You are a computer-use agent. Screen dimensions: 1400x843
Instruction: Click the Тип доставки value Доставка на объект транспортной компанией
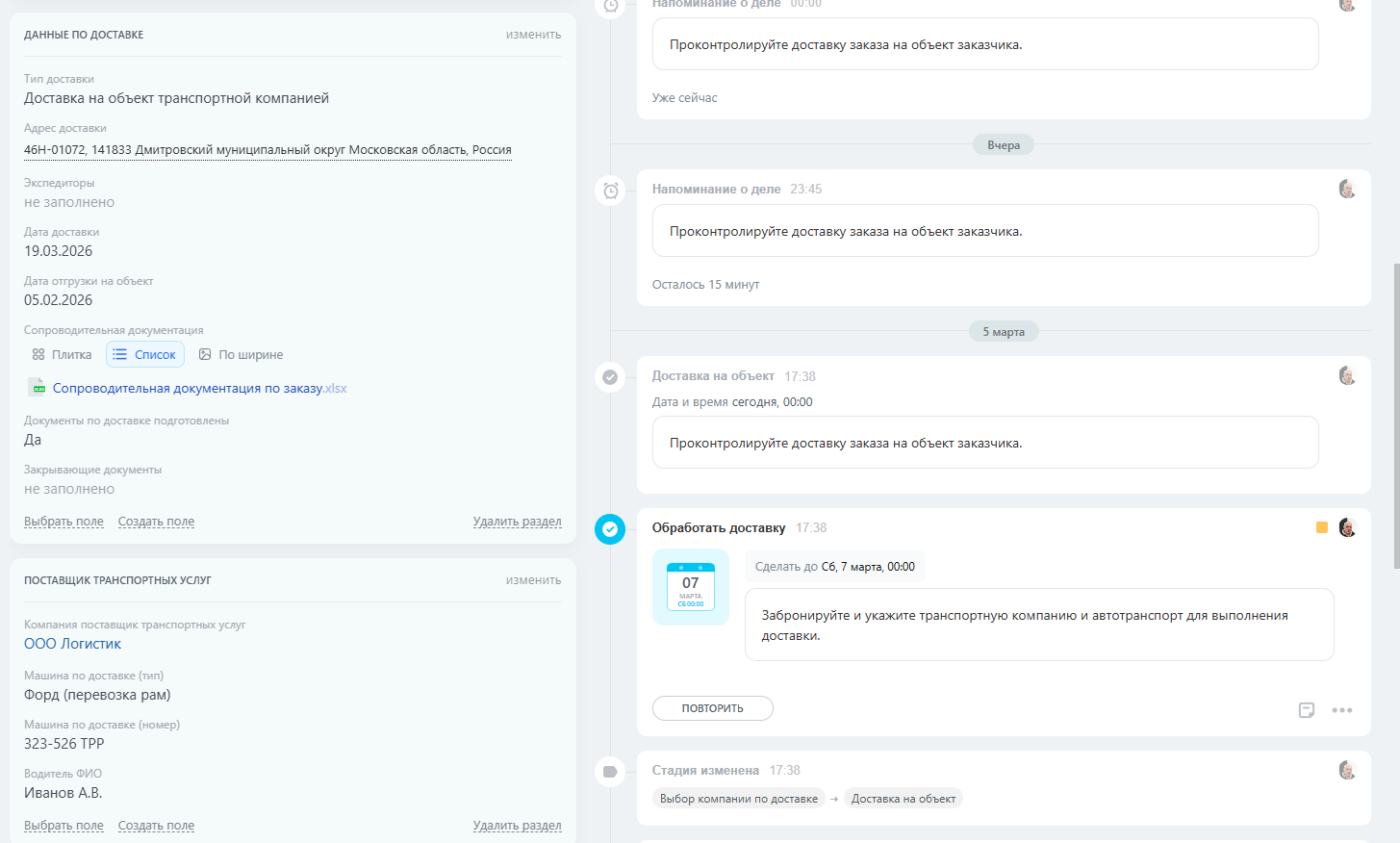pyautogui.click(x=176, y=98)
